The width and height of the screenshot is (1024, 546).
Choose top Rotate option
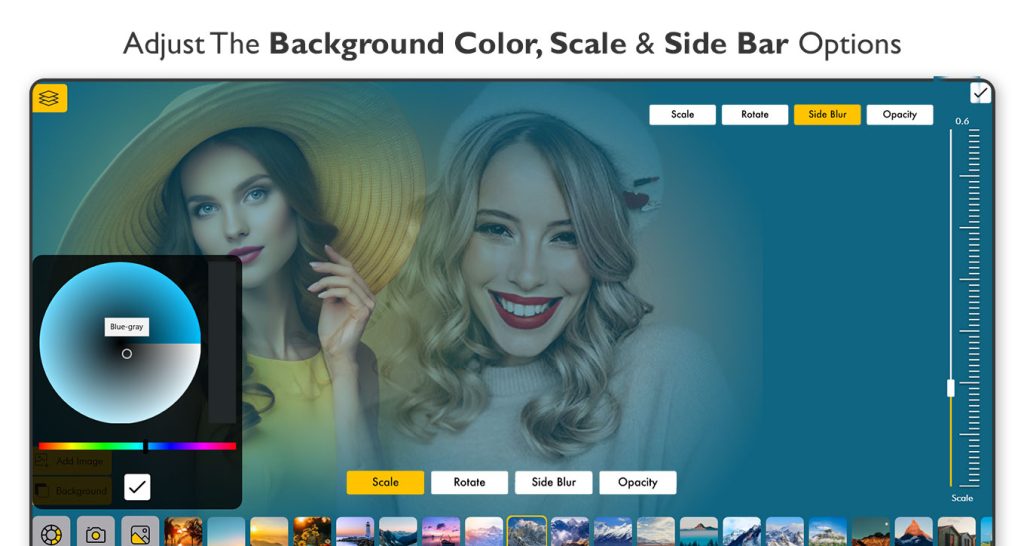tap(755, 114)
